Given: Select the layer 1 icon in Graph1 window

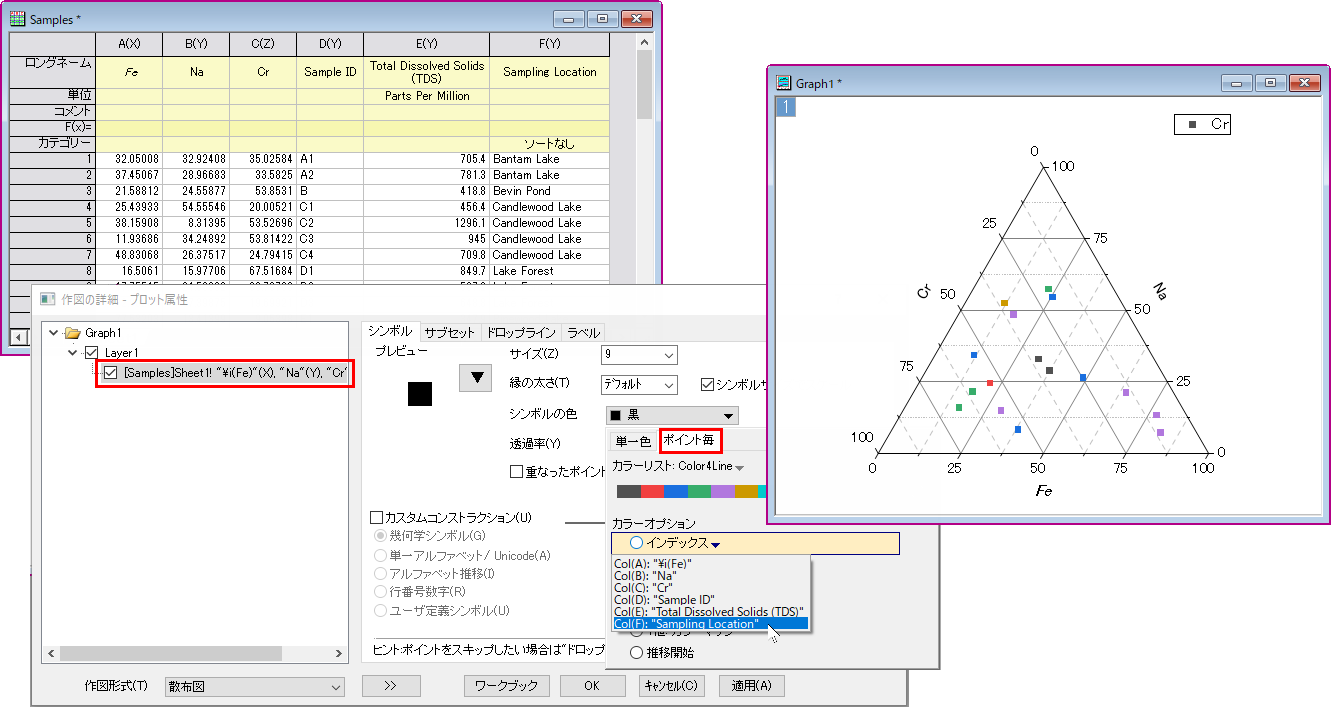Looking at the screenshot, I should point(786,107).
